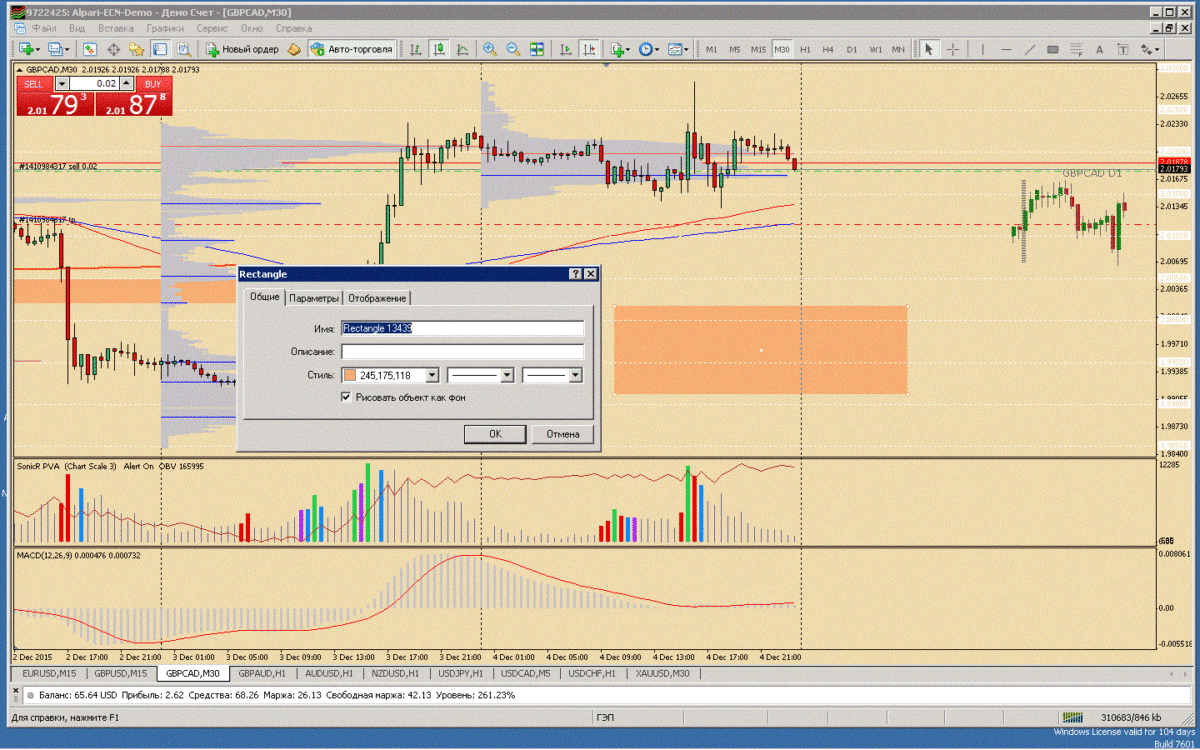Choose the text label 'A' tool
This screenshot has width=1200, height=750.
1099,49
